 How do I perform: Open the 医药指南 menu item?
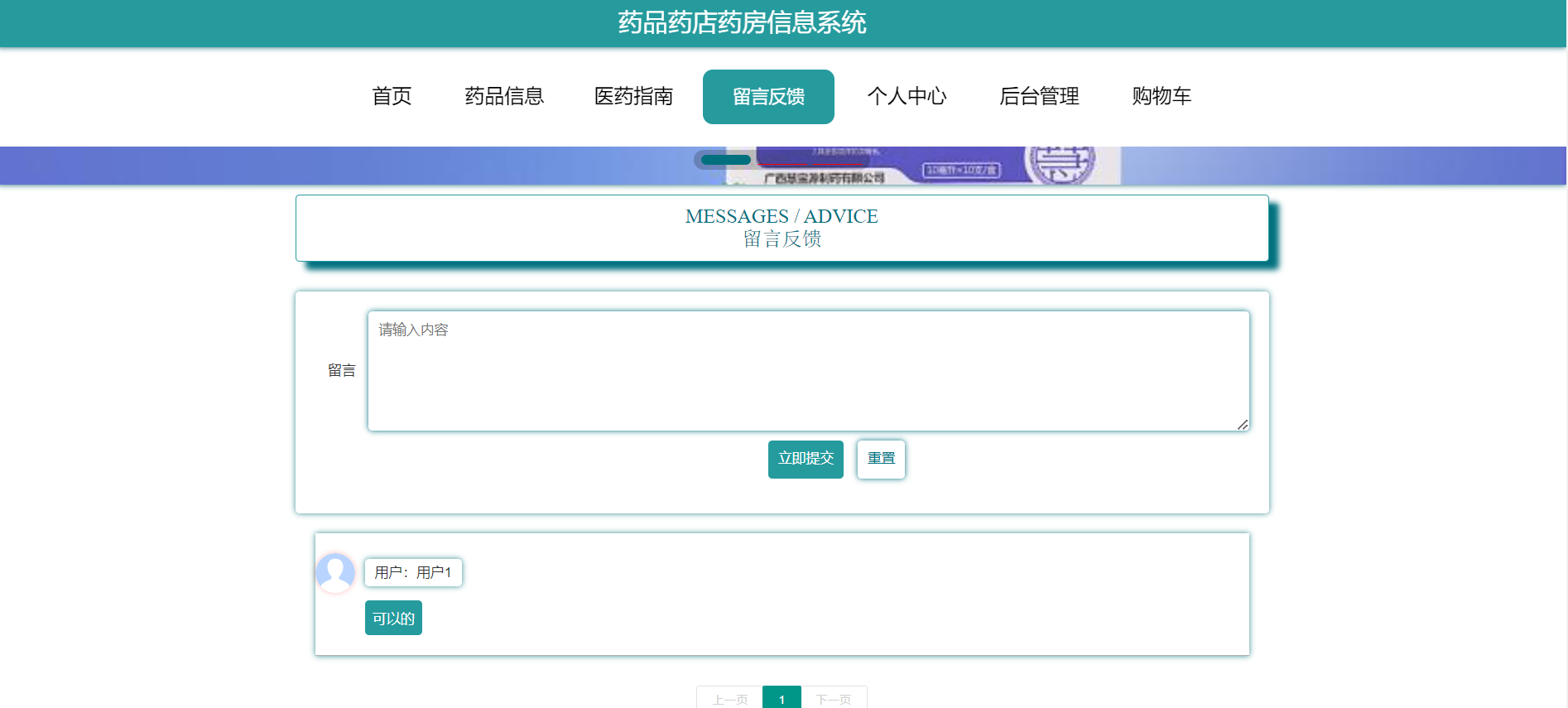[x=633, y=96]
